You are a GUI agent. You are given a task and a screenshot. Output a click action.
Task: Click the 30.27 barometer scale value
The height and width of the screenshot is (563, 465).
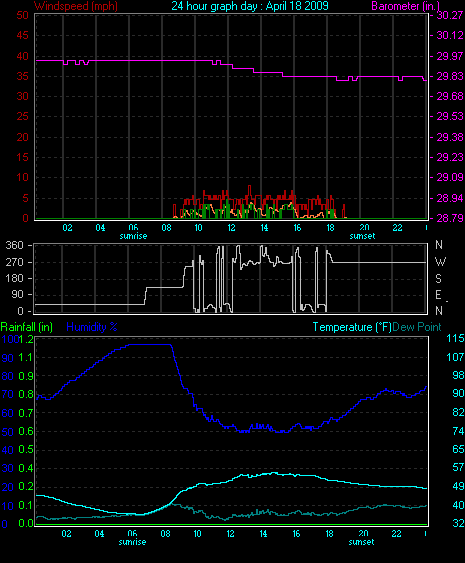450,15
